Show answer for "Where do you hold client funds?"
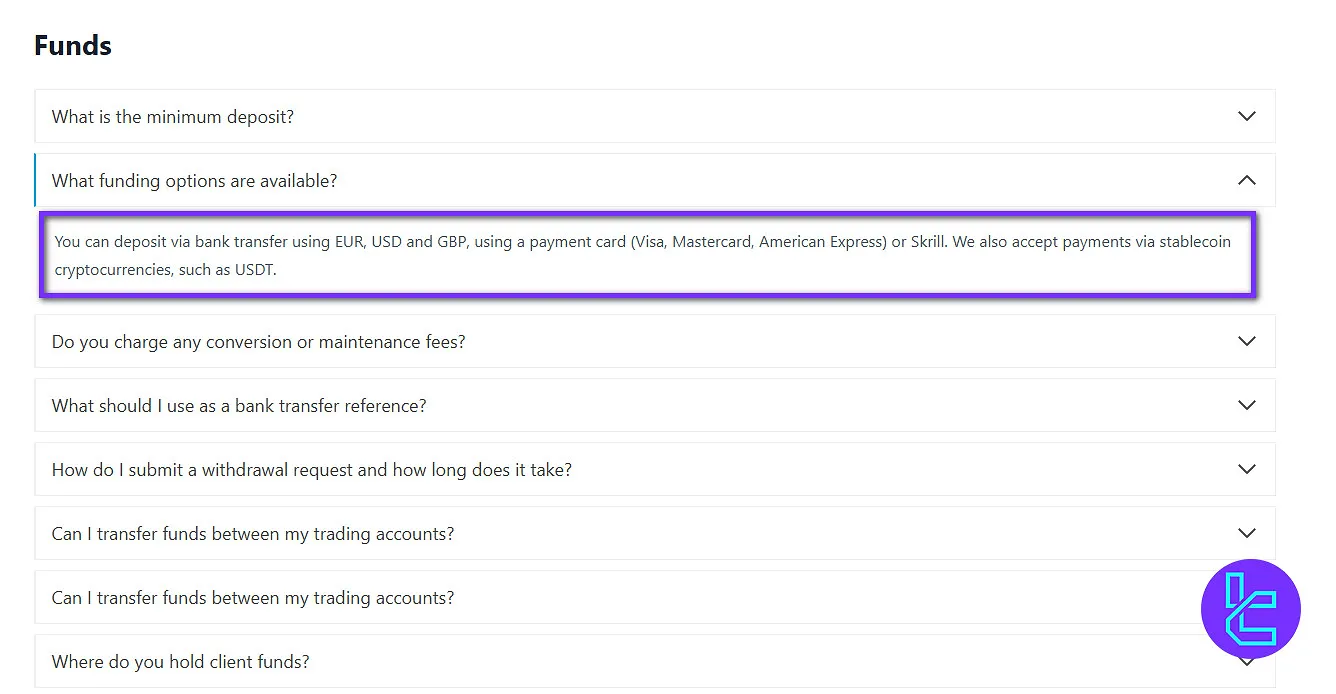Image resolution: width=1336 pixels, height=694 pixels. coord(181,662)
